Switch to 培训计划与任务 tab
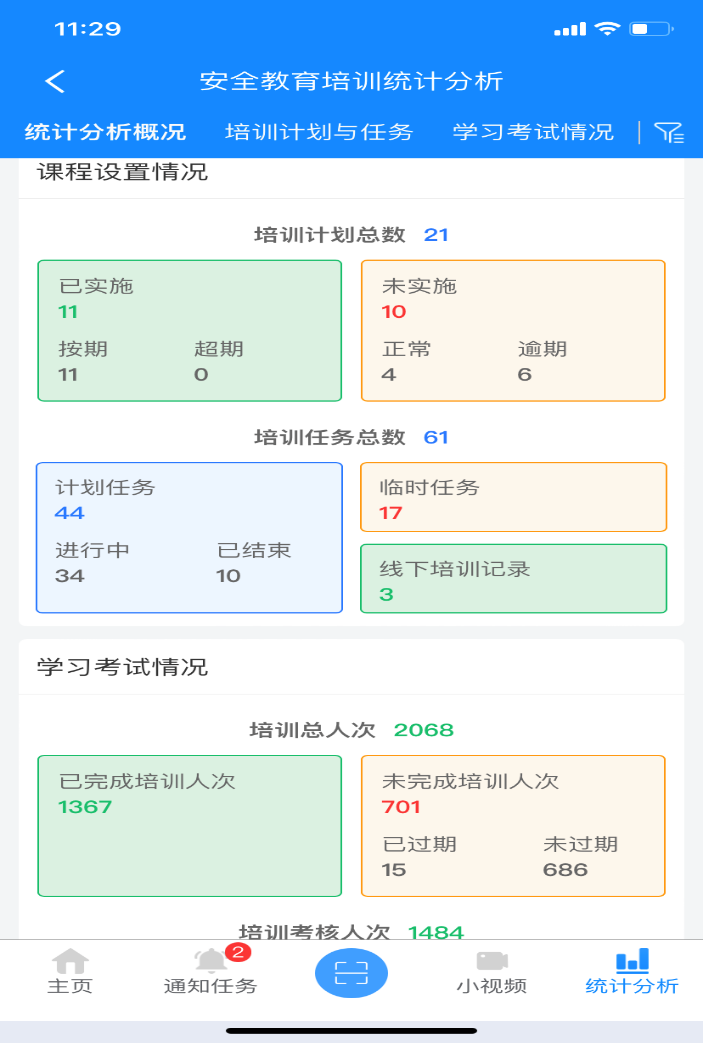 pyautogui.click(x=319, y=132)
